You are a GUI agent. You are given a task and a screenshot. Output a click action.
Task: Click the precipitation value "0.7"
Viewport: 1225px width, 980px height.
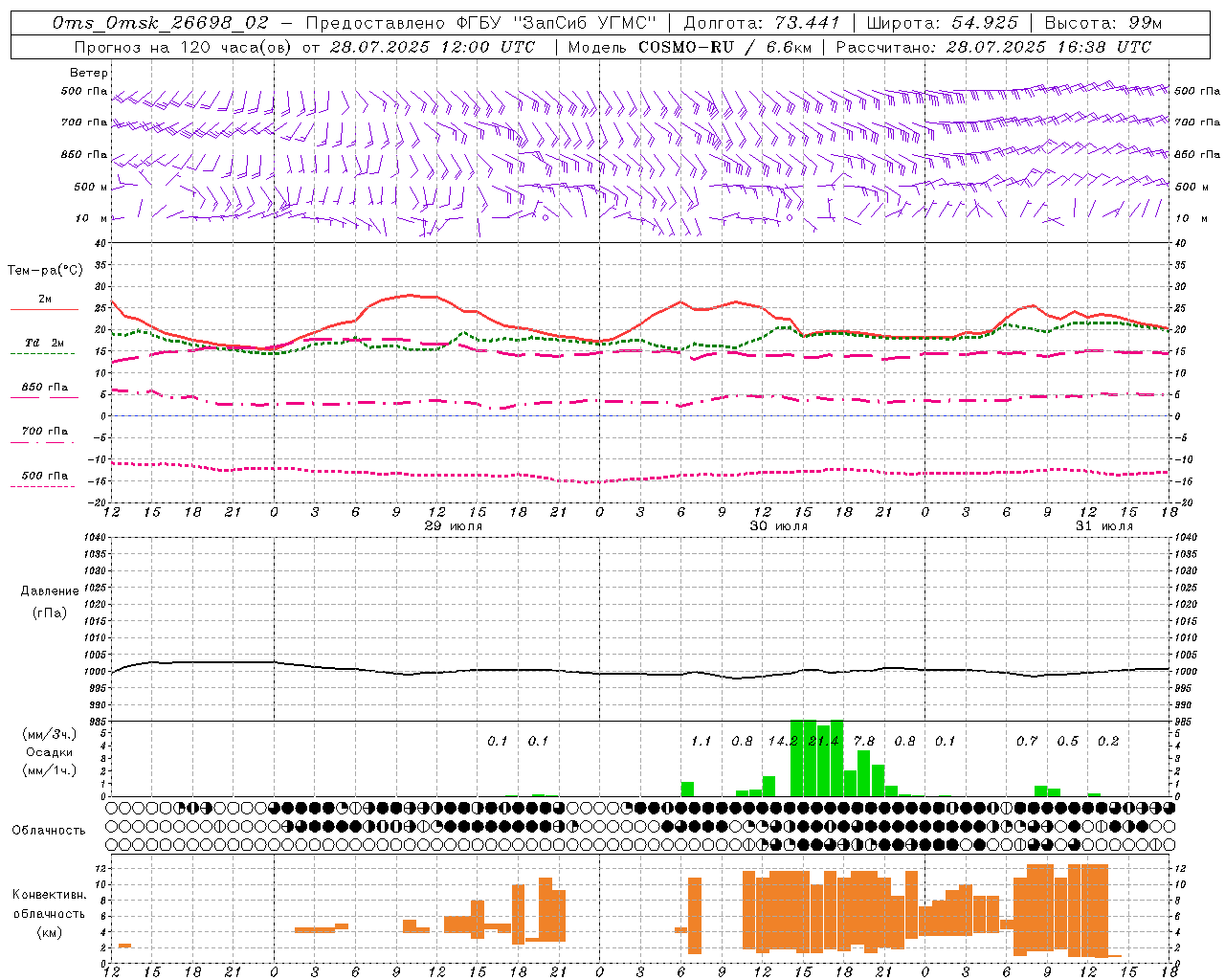tap(1027, 742)
